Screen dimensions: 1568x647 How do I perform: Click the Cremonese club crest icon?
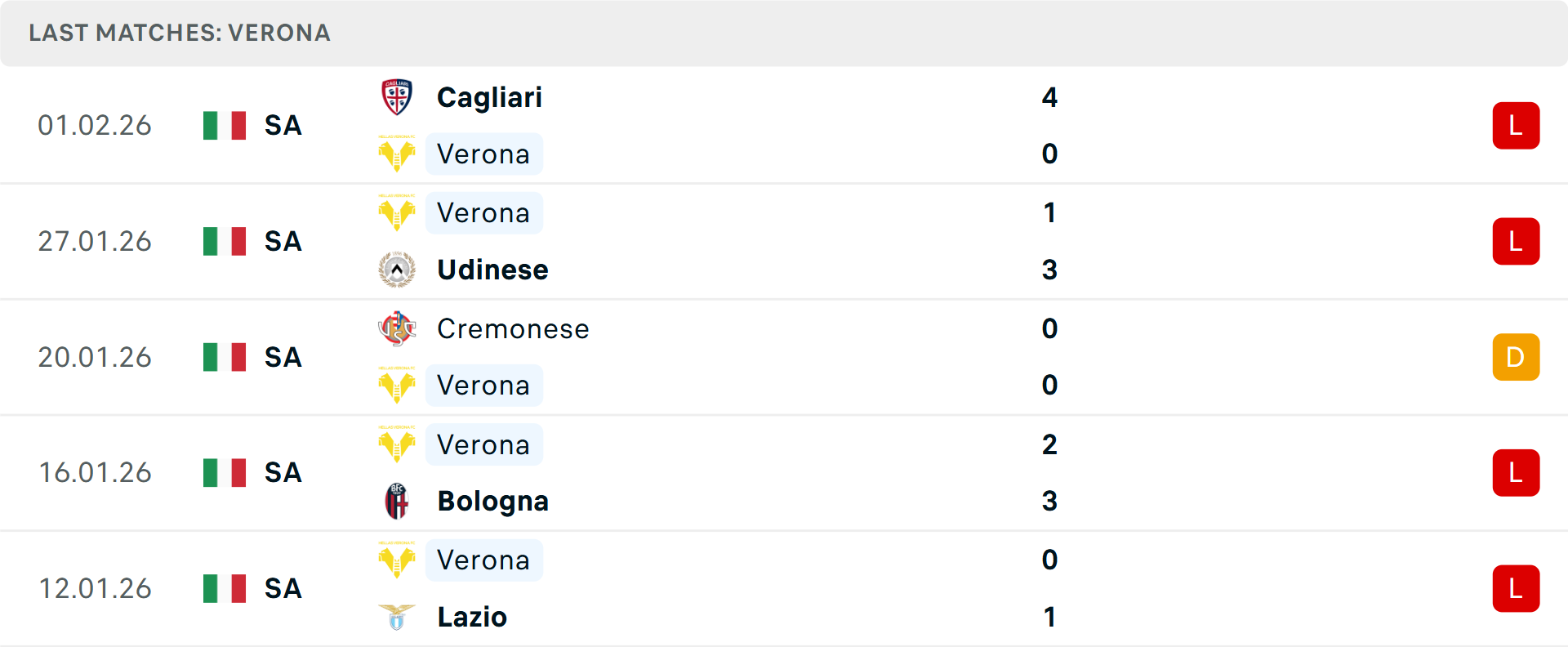click(397, 328)
